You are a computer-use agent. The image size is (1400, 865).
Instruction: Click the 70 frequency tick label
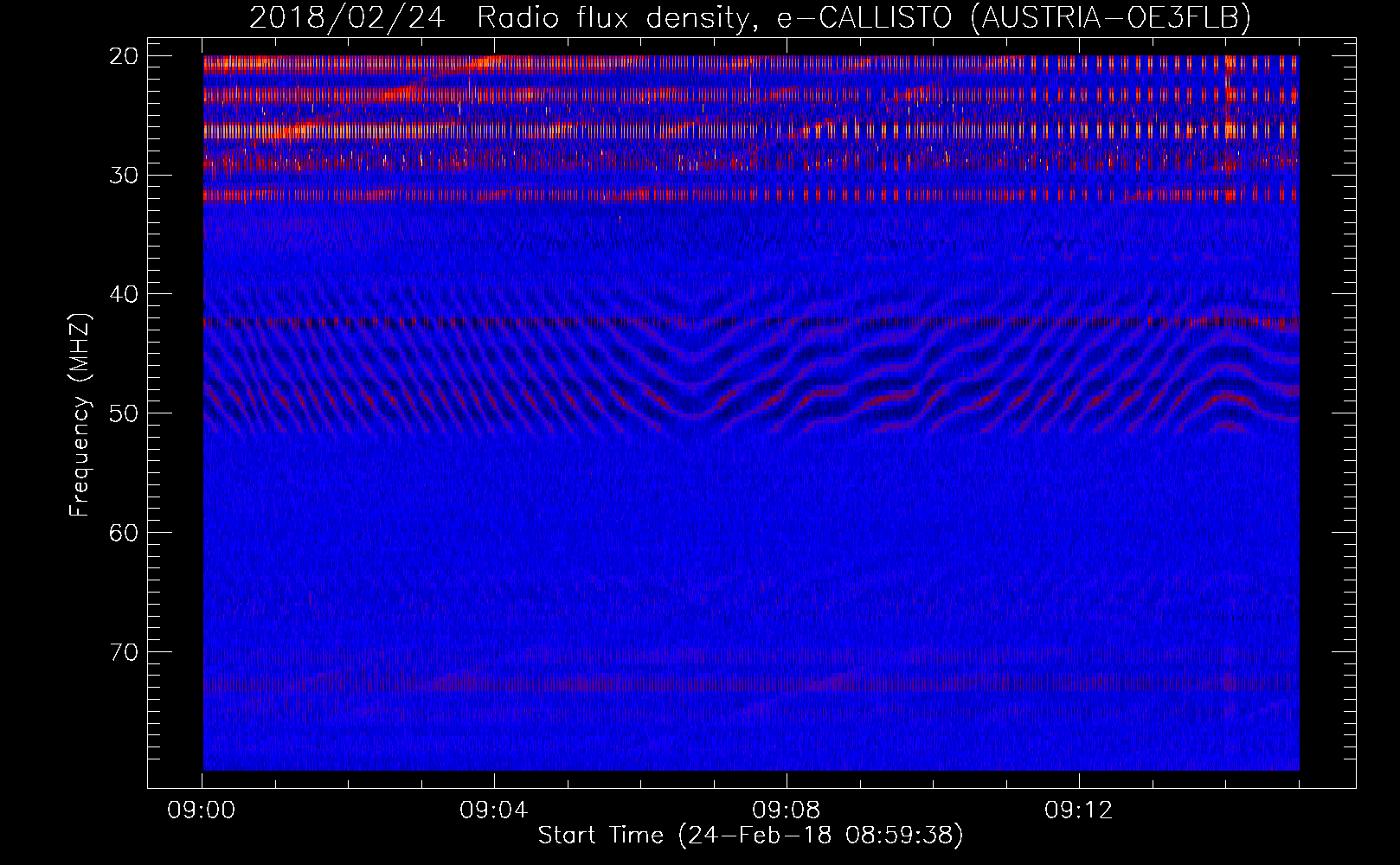[x=125, y=651]
